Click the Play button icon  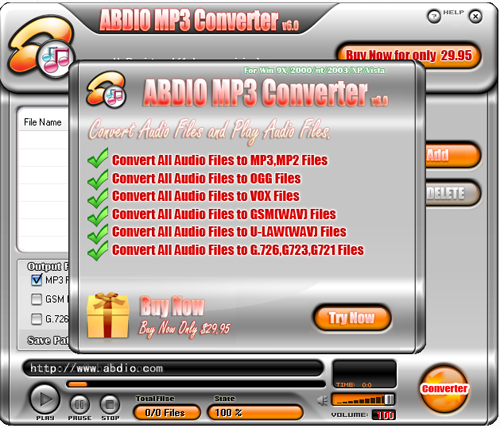tap(45, 399)
